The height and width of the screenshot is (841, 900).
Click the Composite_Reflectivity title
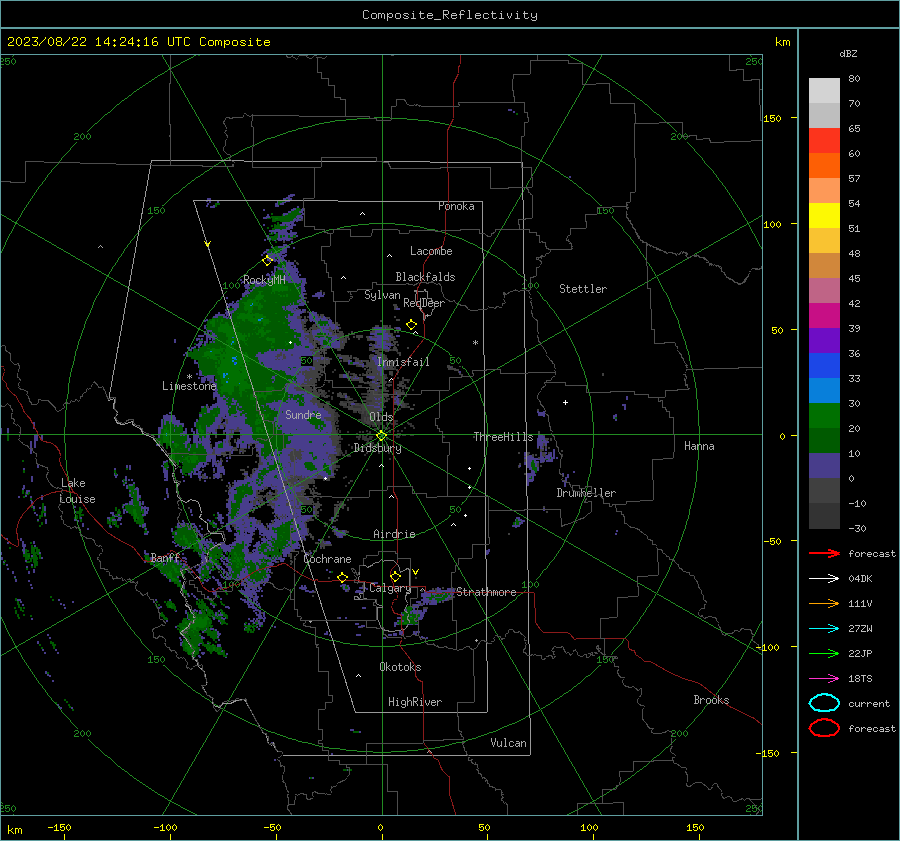(450, 15)
